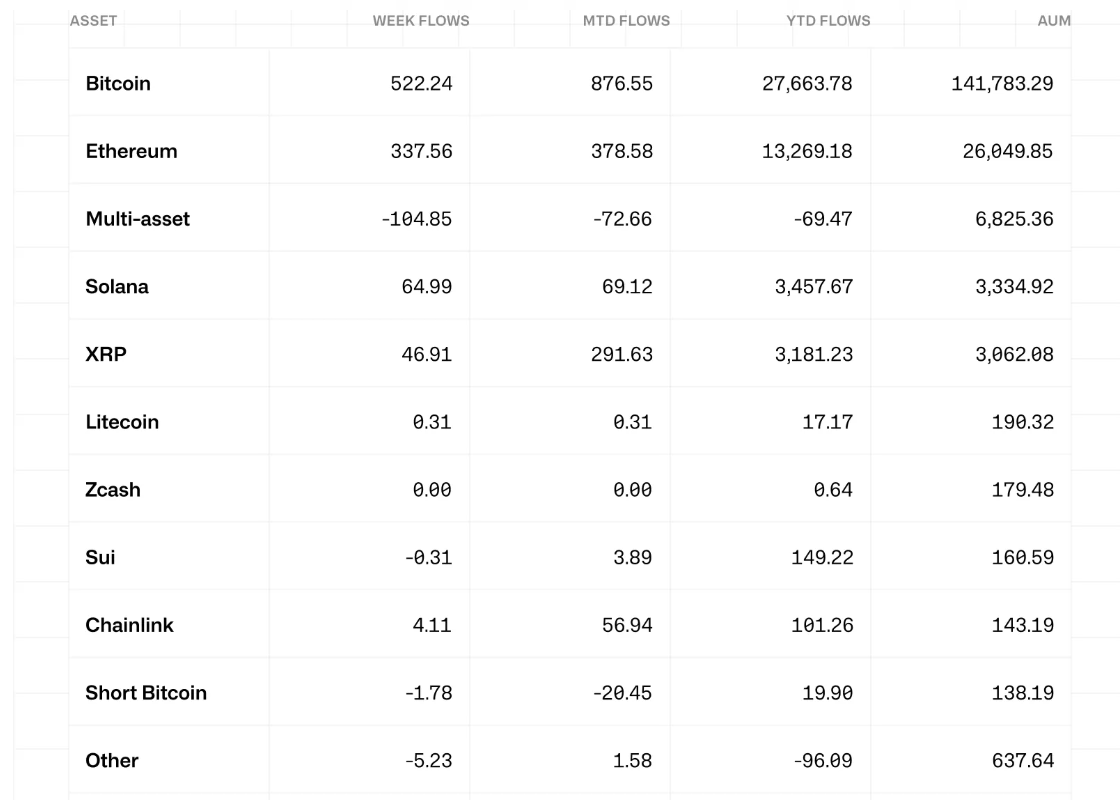
Task: Click the Zcash asset name
Action: (x=113, y=490)
